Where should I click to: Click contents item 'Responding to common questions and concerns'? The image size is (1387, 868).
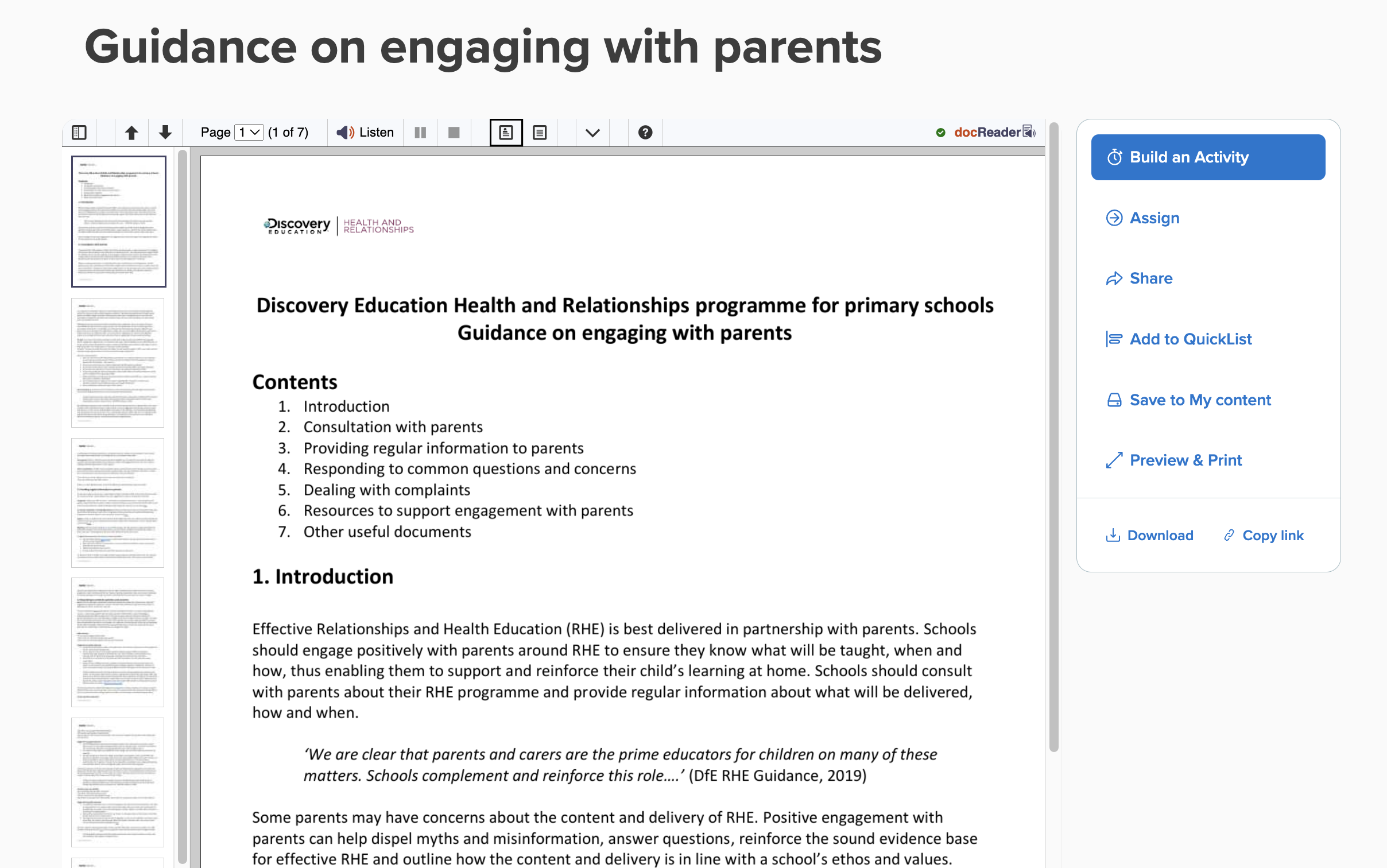click(470, 469)
